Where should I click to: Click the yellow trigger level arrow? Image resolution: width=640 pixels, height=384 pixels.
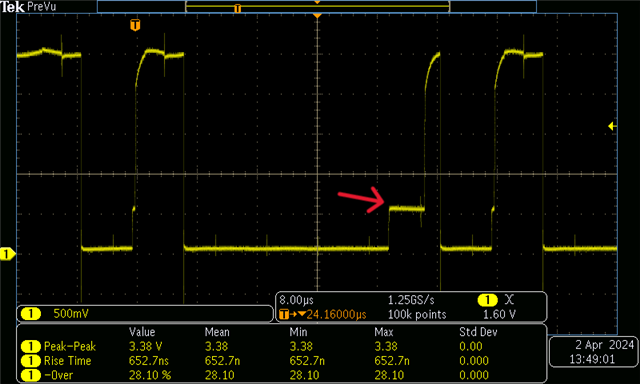tap(612, 127)
